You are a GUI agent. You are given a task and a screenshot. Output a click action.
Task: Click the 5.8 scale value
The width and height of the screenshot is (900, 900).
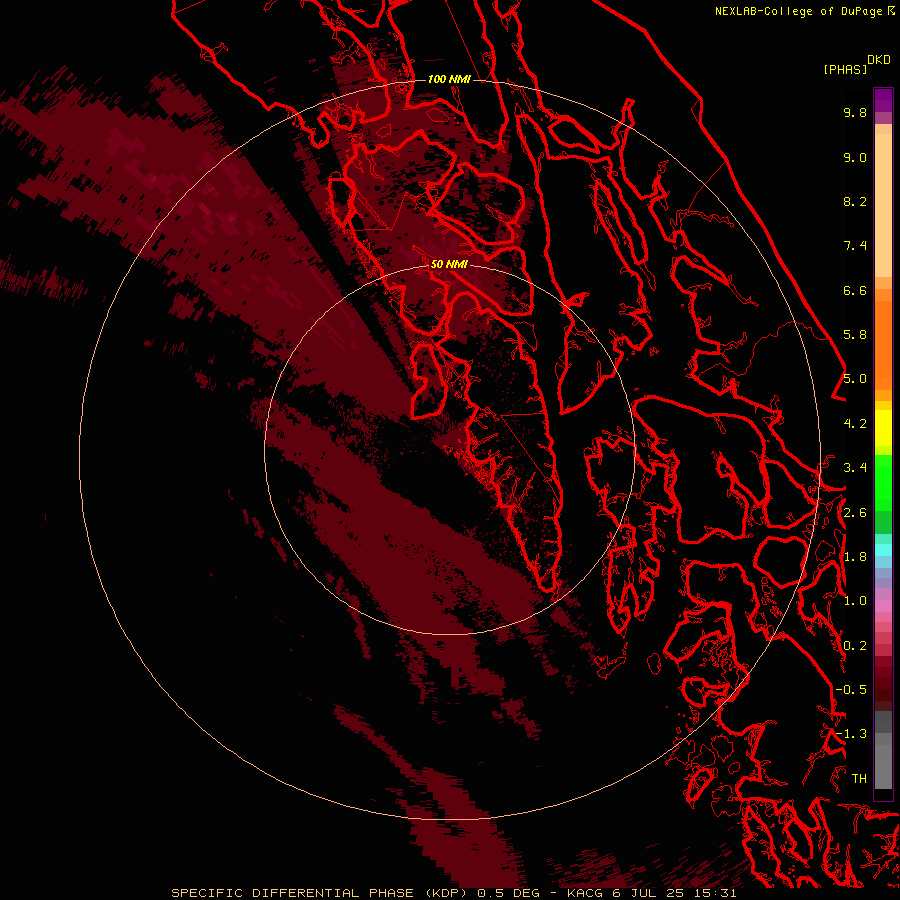coord(855,335)
